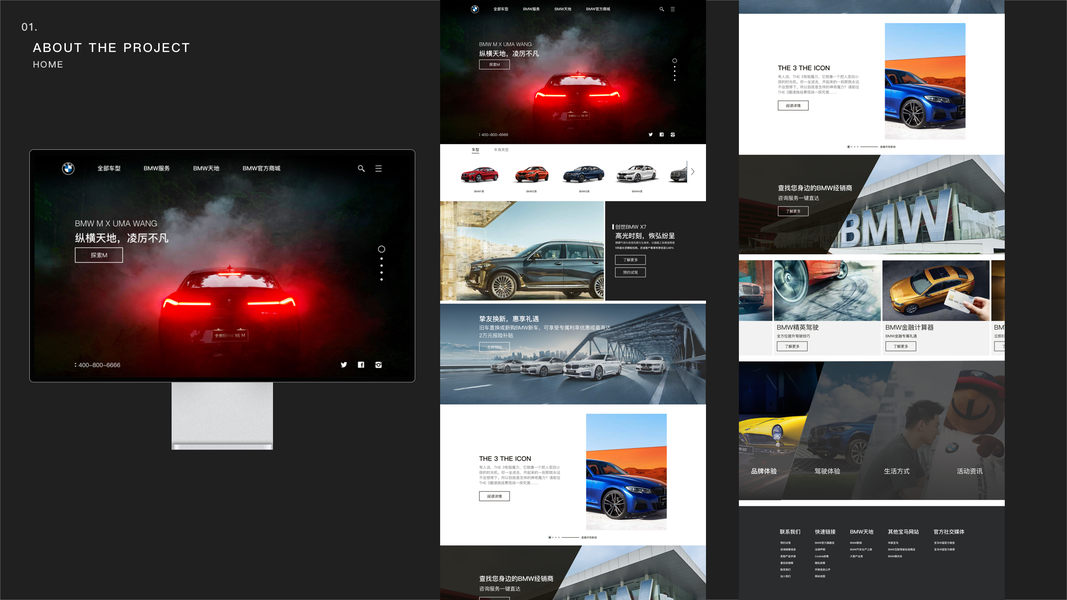Click 阅读详情 under THE 3 on right page
1067x600 pixels.
coord(793,105)
